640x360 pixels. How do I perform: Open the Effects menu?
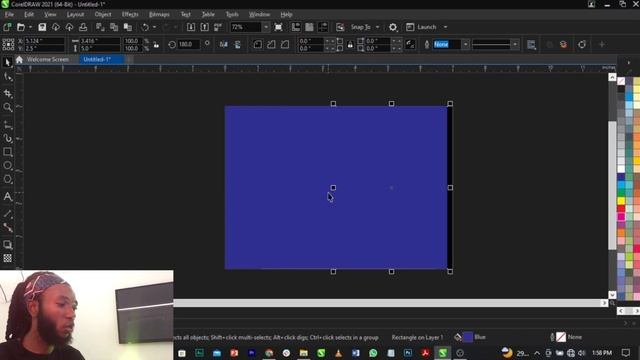pos(130,14)
